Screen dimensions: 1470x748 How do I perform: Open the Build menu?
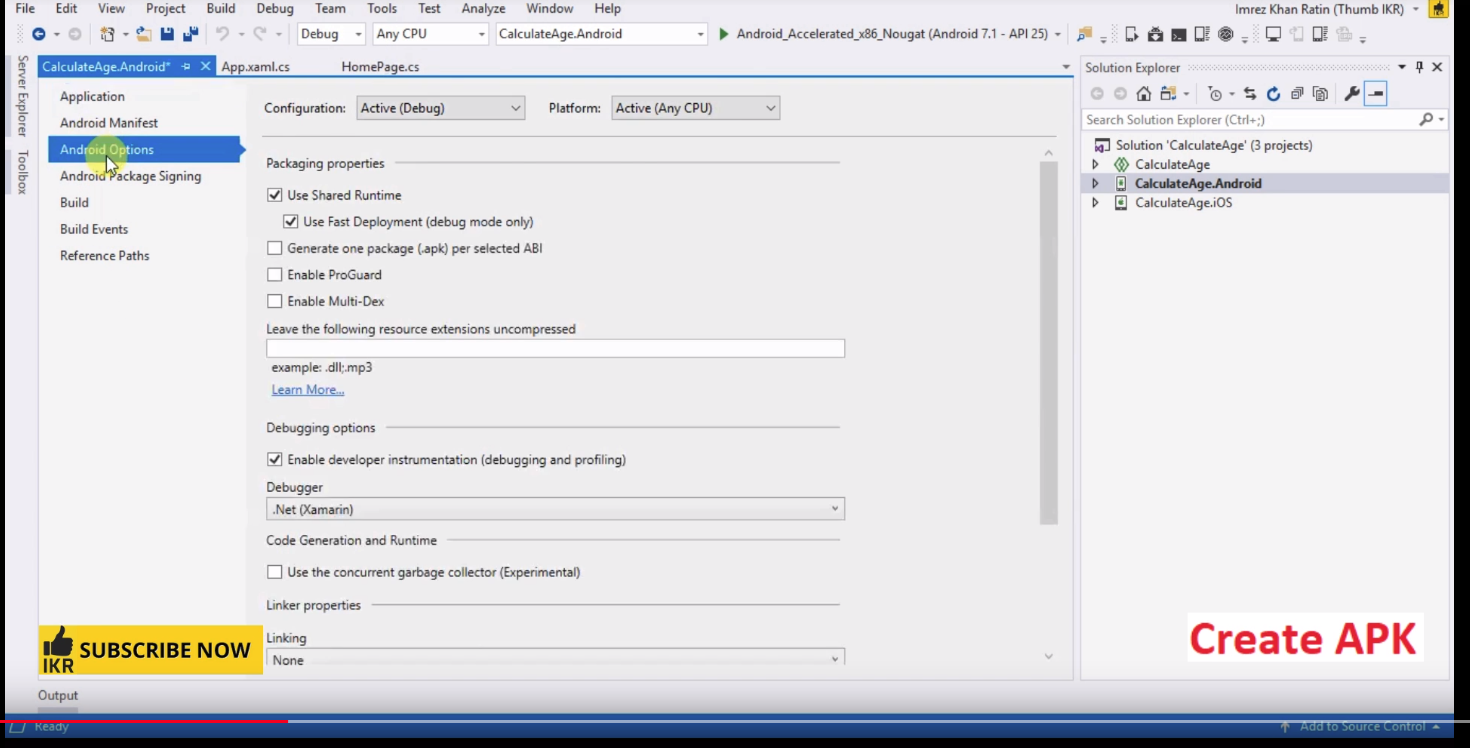click(221, 8)
